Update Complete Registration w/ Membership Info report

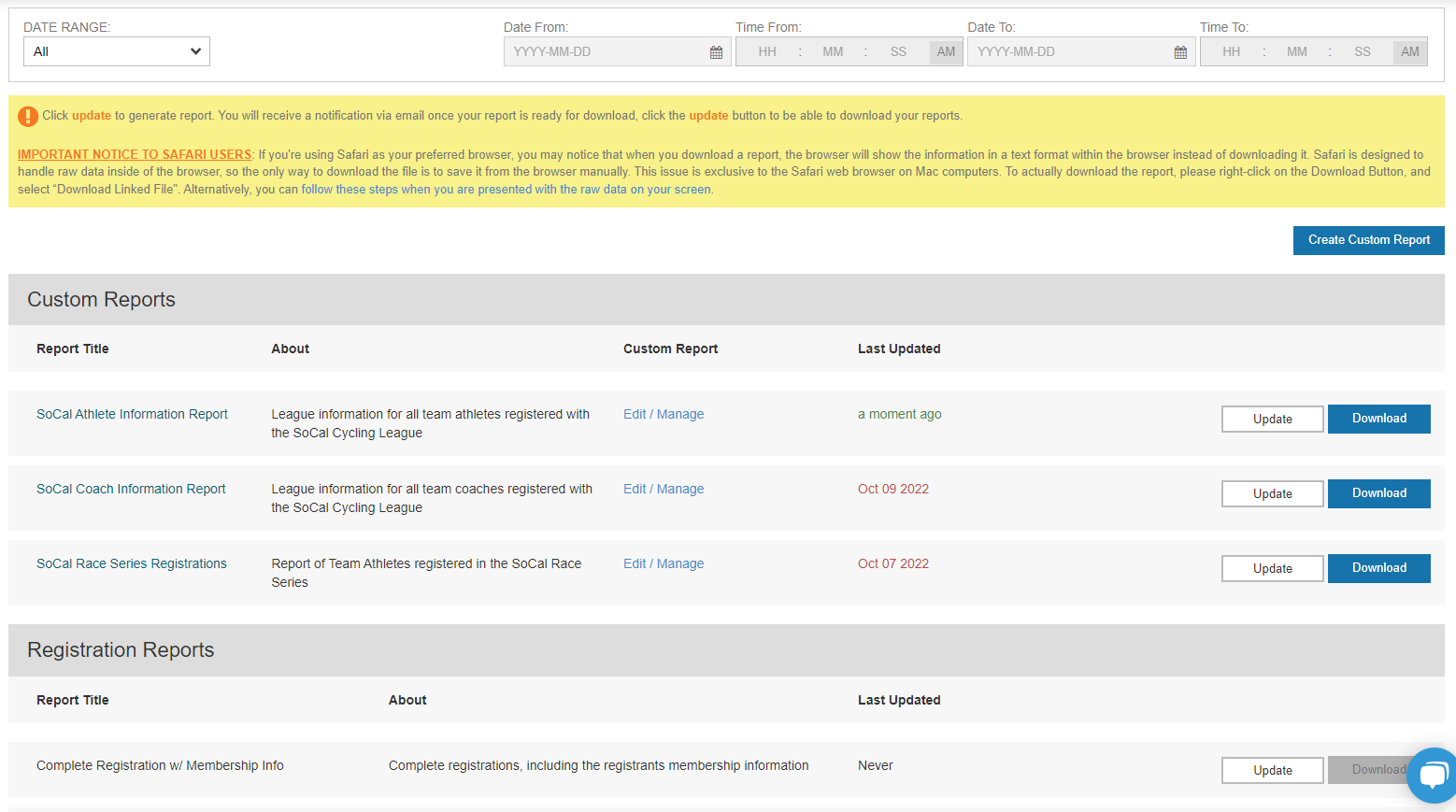[1272, 770]
